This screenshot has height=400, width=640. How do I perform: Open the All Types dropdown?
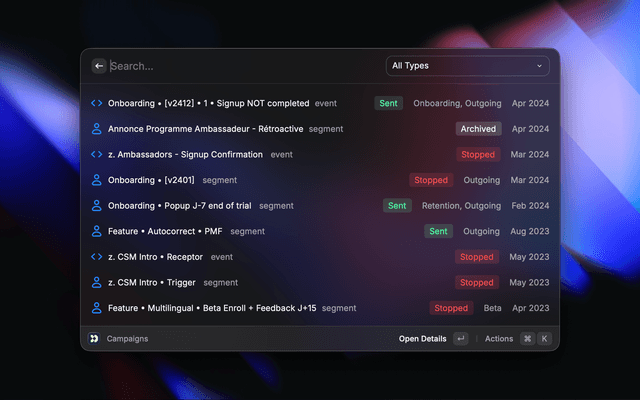point(467,66)
